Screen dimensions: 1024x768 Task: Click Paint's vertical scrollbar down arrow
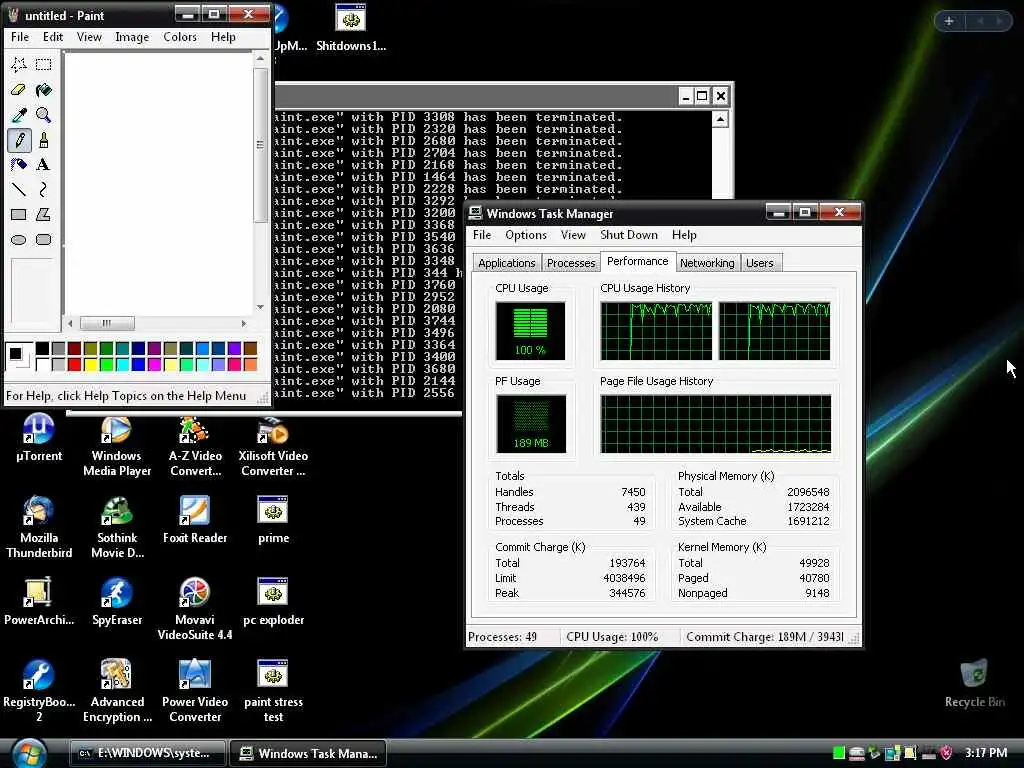260,307
